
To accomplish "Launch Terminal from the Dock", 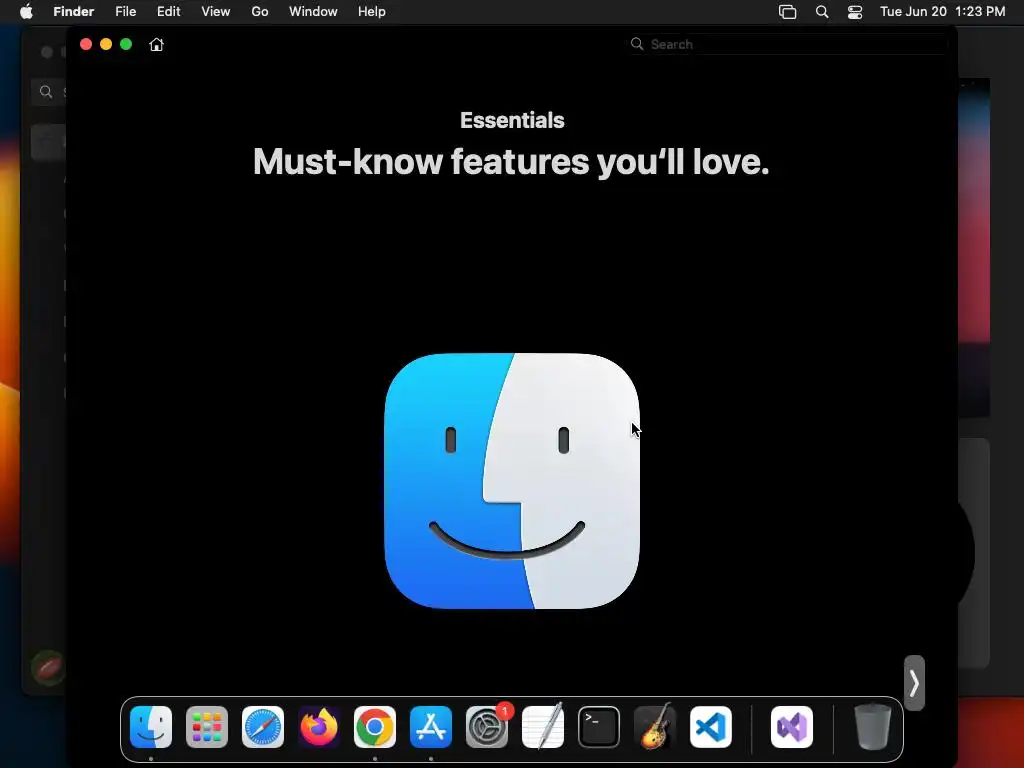I will pyautogui.click(x=599, y=727).
